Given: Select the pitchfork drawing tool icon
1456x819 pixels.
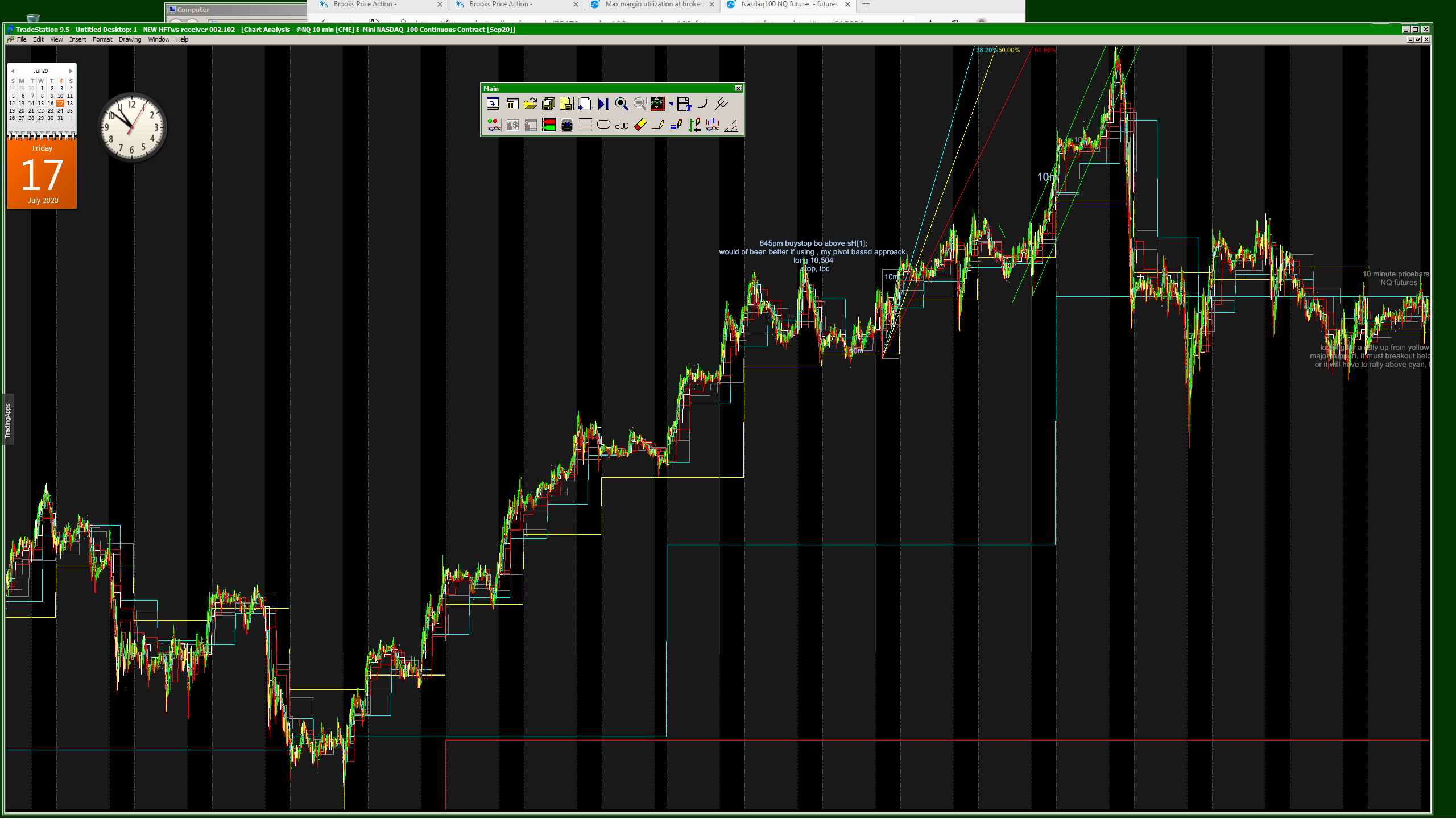Looking at the screenshot, I should coord(721,104).
